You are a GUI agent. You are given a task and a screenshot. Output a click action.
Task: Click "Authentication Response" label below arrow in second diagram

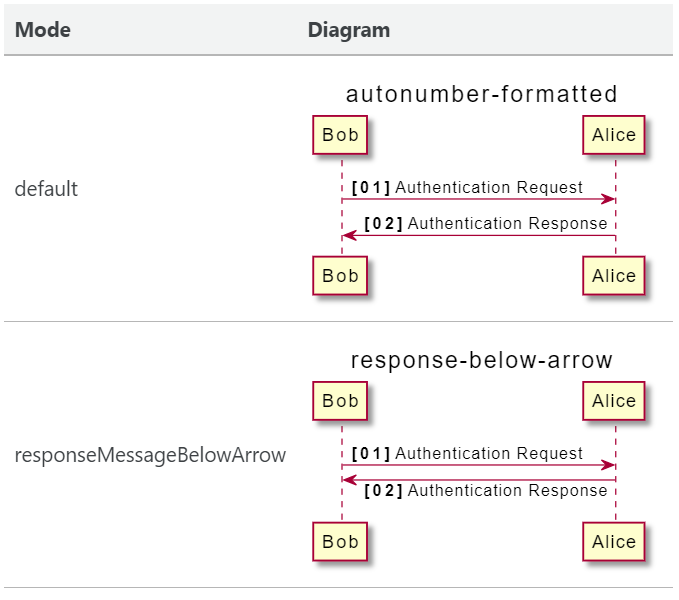point(507,491)
